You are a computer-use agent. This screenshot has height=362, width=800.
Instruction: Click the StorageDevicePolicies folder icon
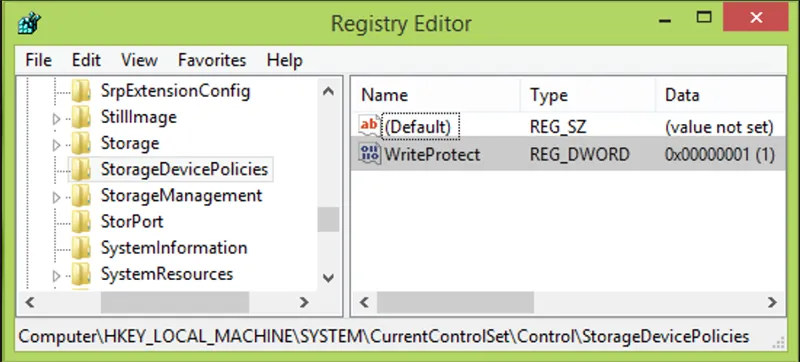81,169
